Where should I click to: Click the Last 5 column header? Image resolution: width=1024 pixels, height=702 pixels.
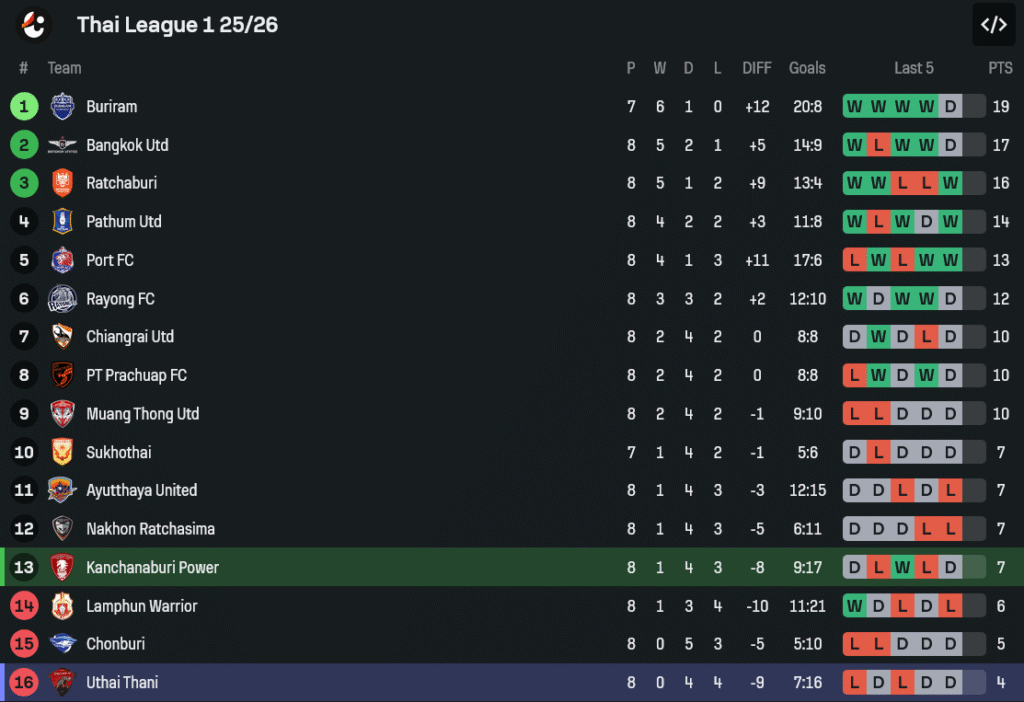pos(913,68)
